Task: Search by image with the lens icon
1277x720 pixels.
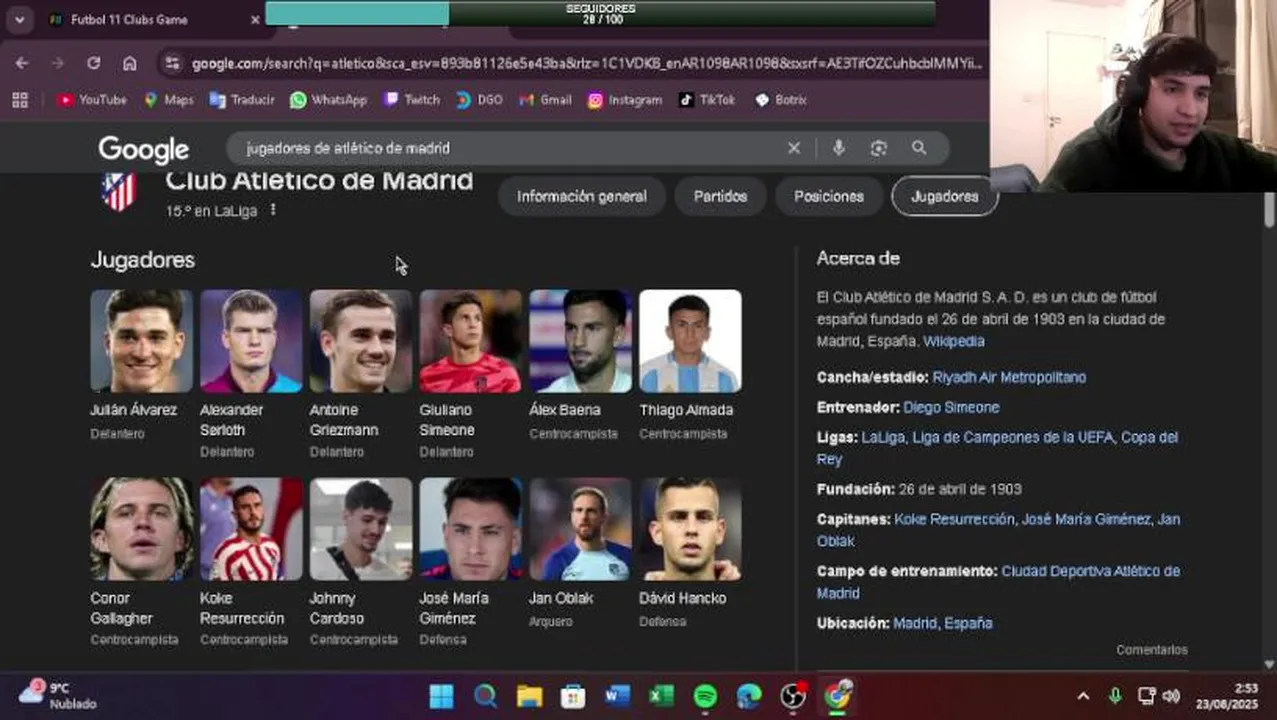Action: click(879, 148)
